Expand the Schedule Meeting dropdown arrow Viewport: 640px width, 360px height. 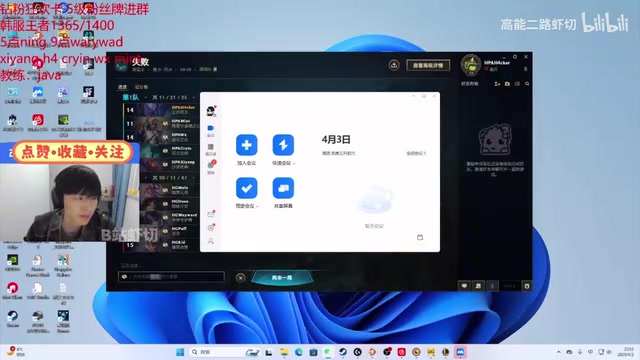click(x=257, y=207)
